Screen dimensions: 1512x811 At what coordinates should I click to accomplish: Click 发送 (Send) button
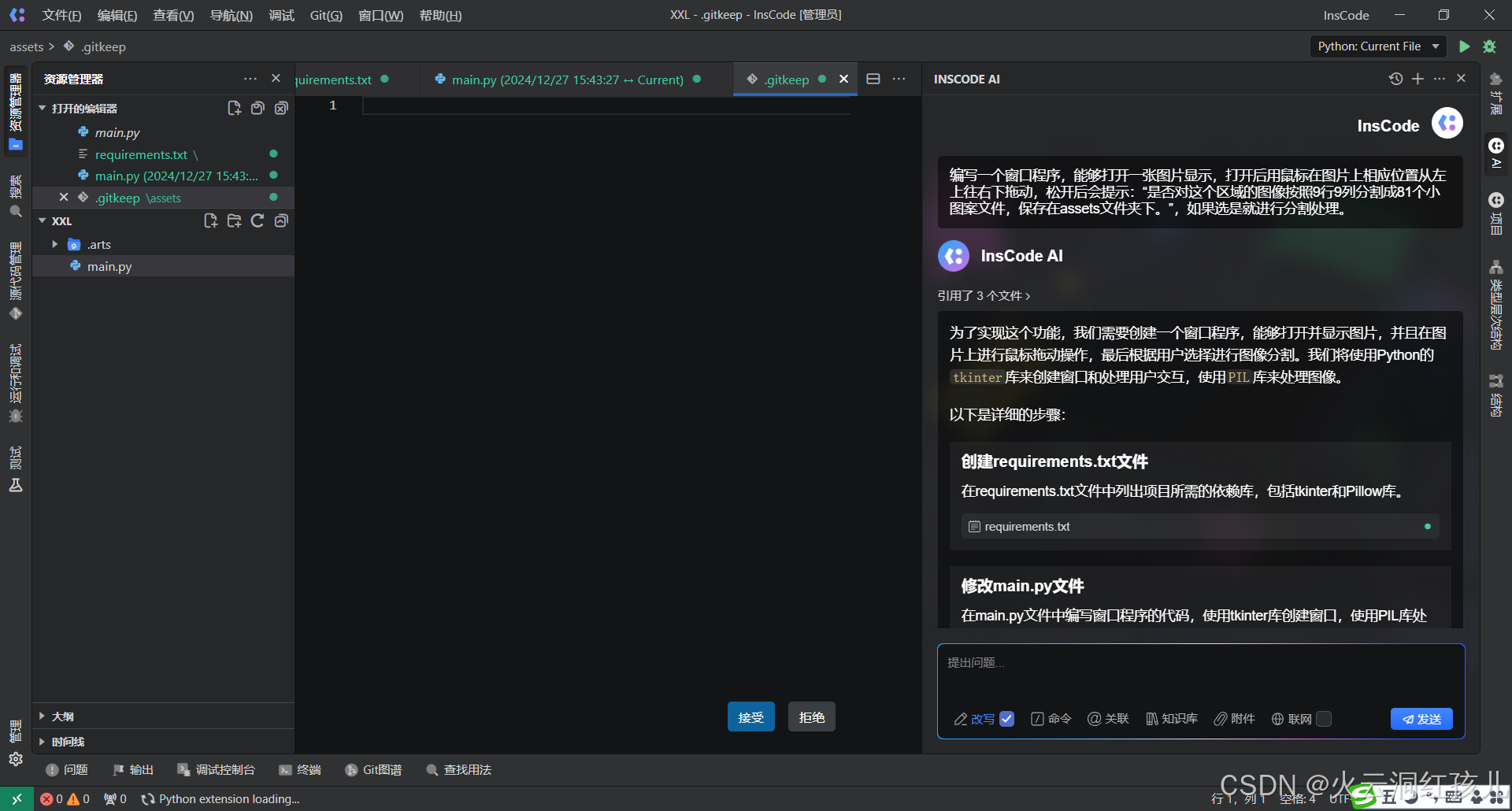[1421, 719]
